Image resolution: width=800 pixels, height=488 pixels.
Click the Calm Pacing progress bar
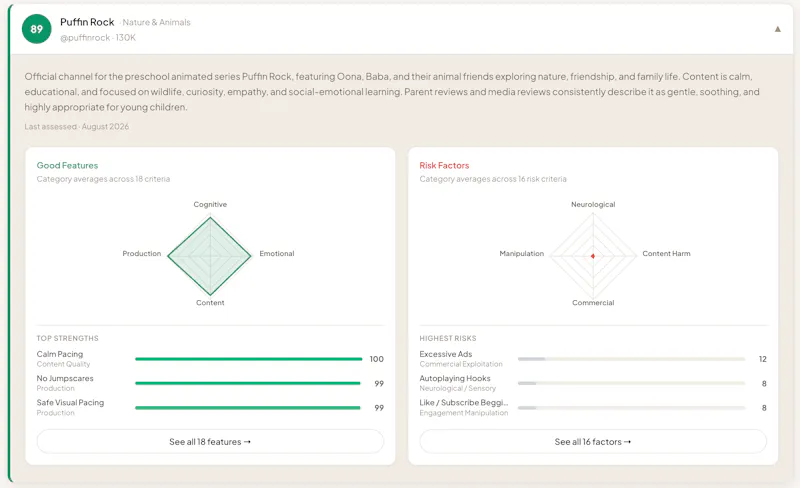[x=248, y=359]
